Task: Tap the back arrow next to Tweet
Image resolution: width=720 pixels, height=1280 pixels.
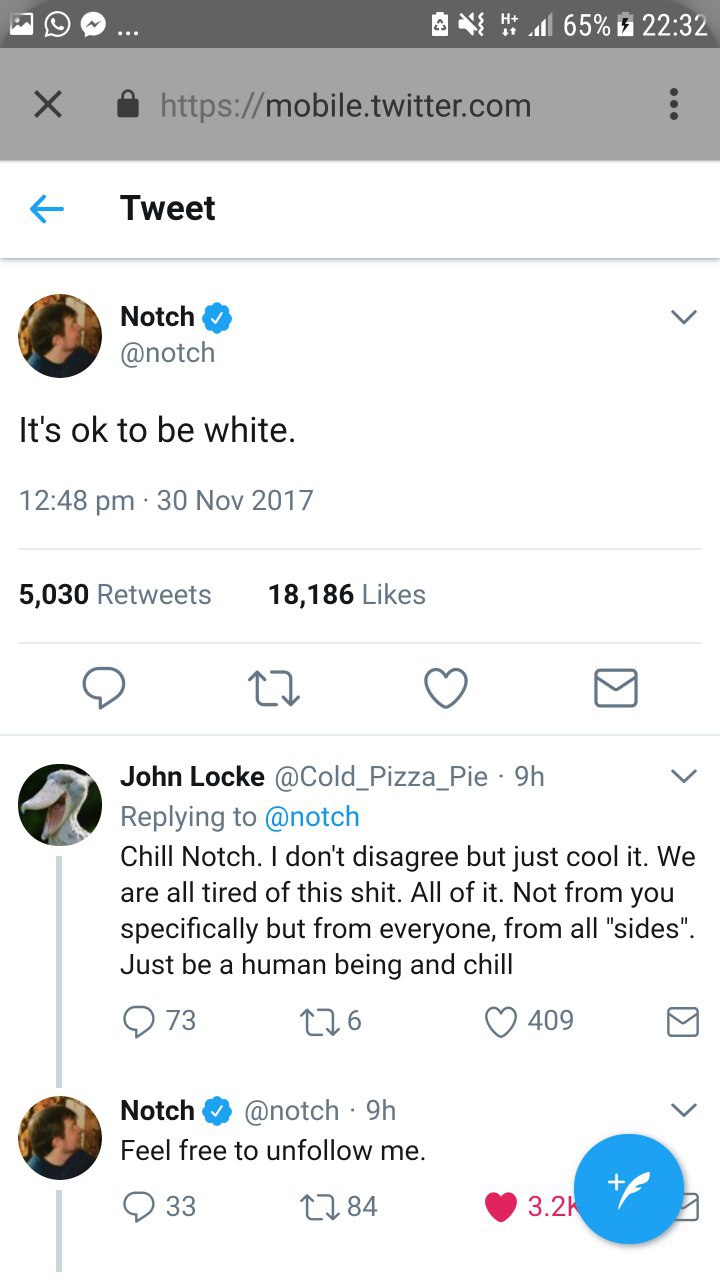Action: pos(47,208)
